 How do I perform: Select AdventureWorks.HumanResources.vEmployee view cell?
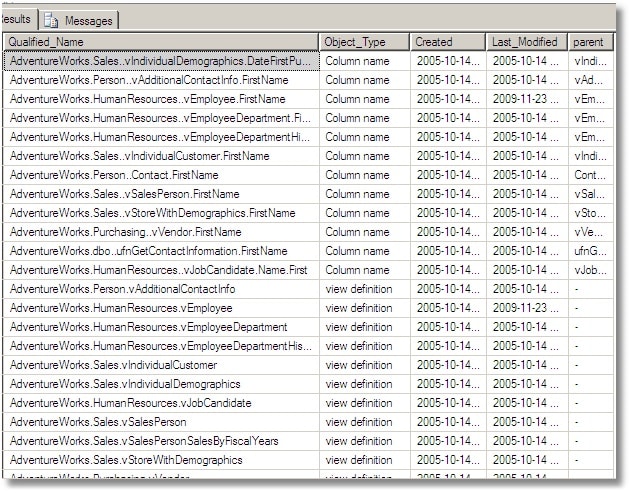pos(161,308)
